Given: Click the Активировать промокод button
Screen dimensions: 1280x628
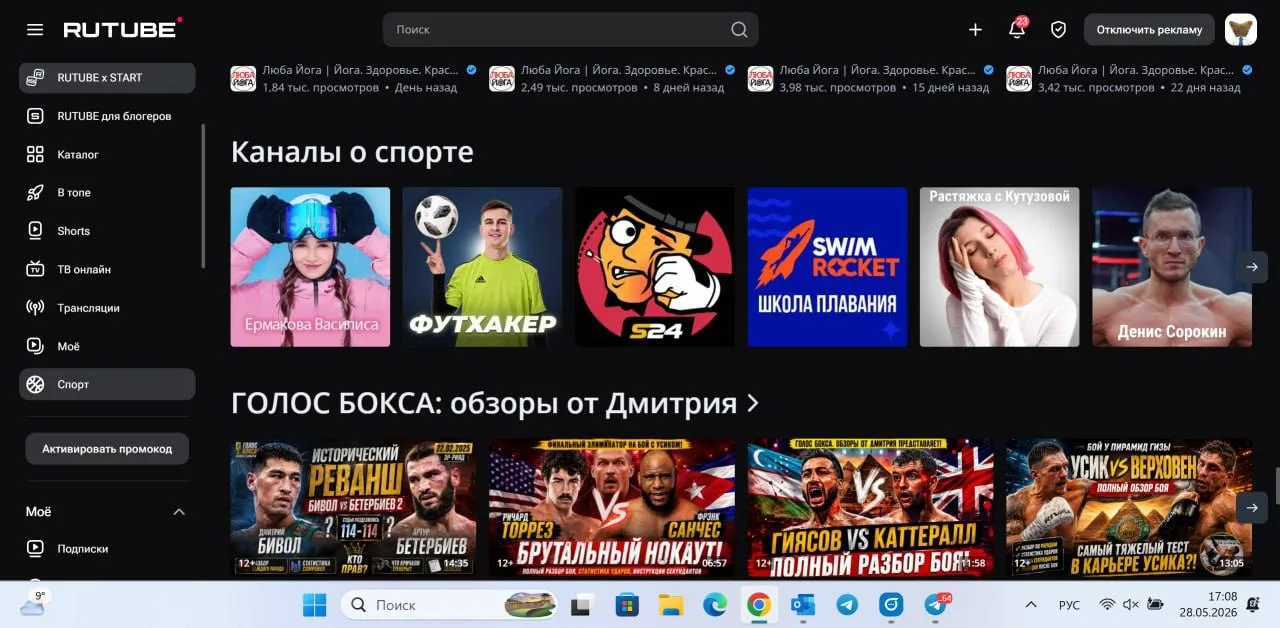Looking at the screenshot, I should 107,449.
